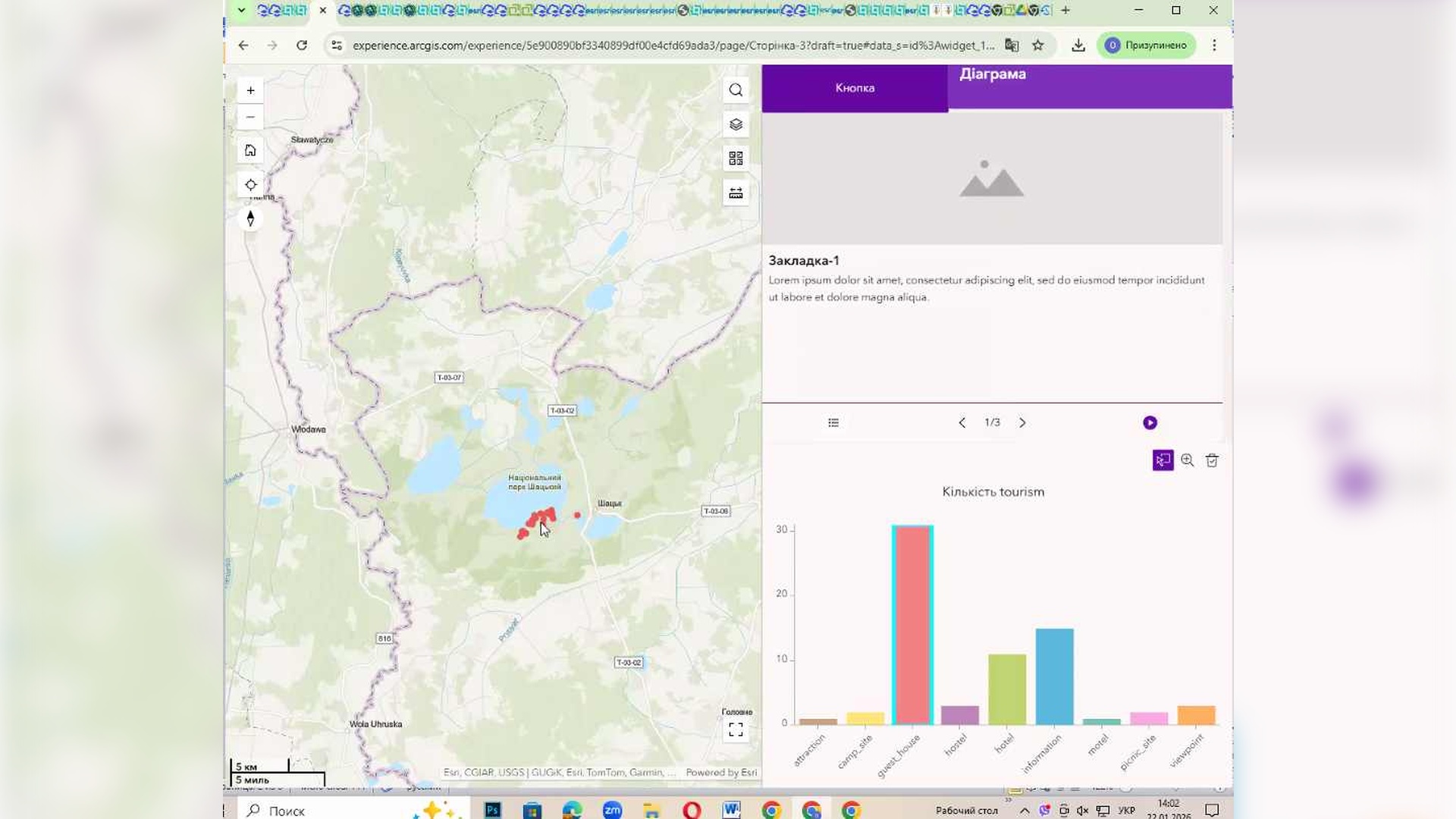
Task: Clear the chart selection with trash icon
Action: [x=1212, y=460]
